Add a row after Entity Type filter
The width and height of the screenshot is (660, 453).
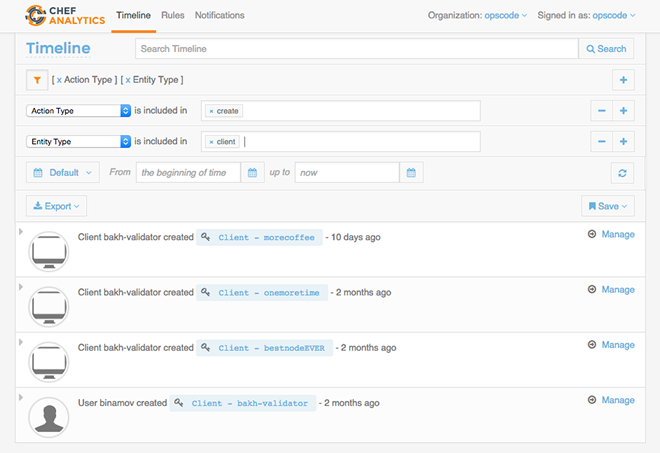(x=622, y=142)
